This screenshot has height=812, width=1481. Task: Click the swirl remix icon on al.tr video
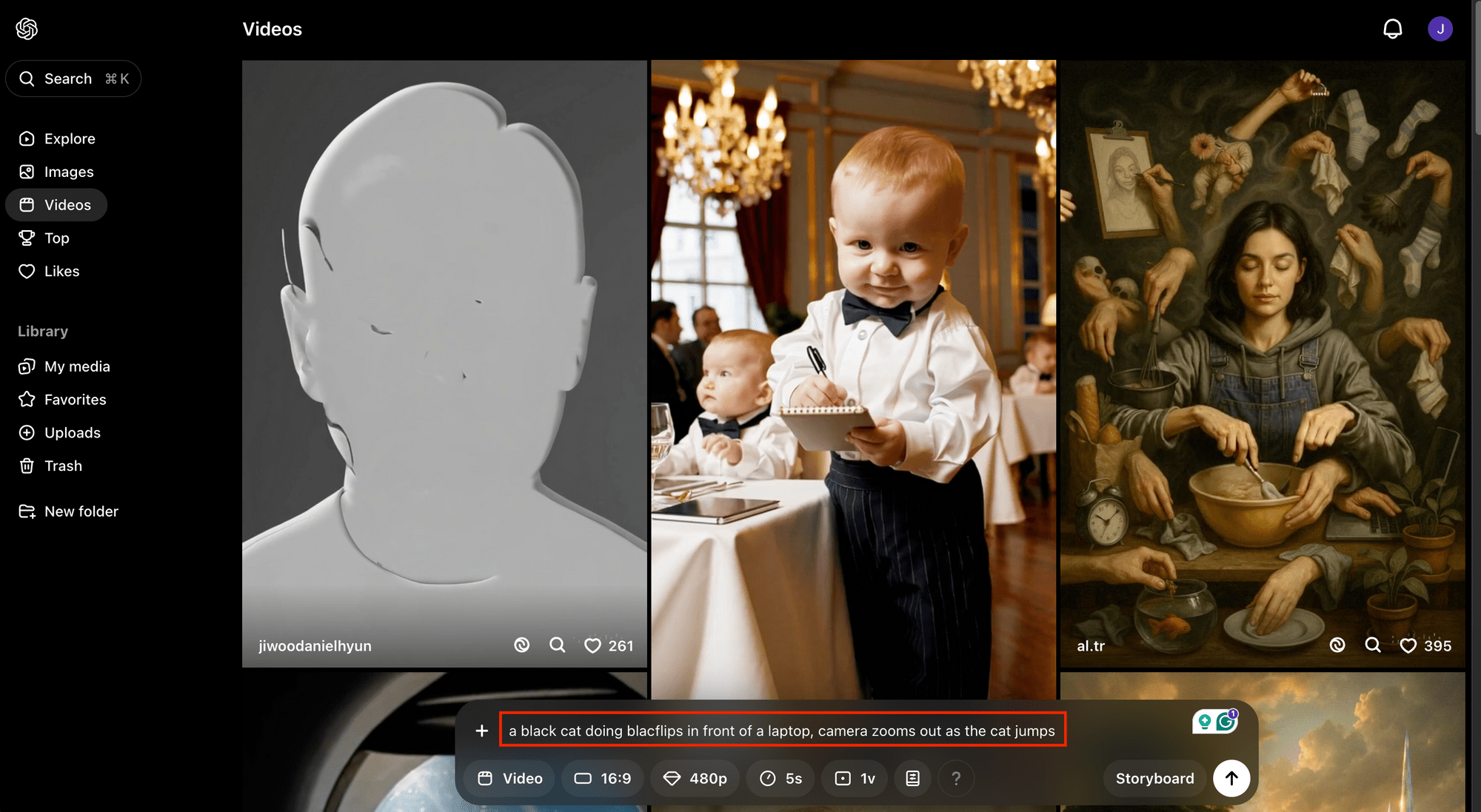(x=1337, y=645)
